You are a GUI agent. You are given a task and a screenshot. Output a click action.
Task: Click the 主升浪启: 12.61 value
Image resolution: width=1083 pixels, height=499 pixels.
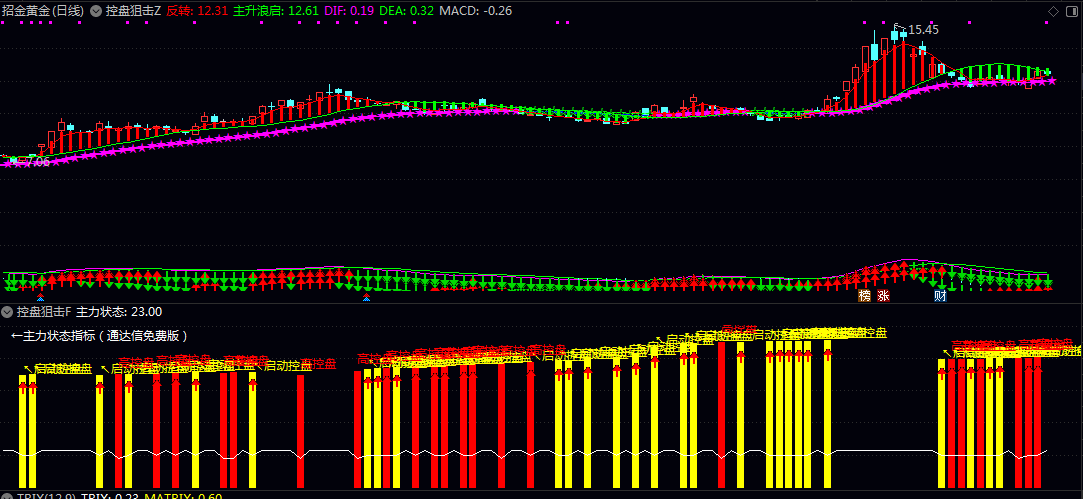click(x=276, y=11)
